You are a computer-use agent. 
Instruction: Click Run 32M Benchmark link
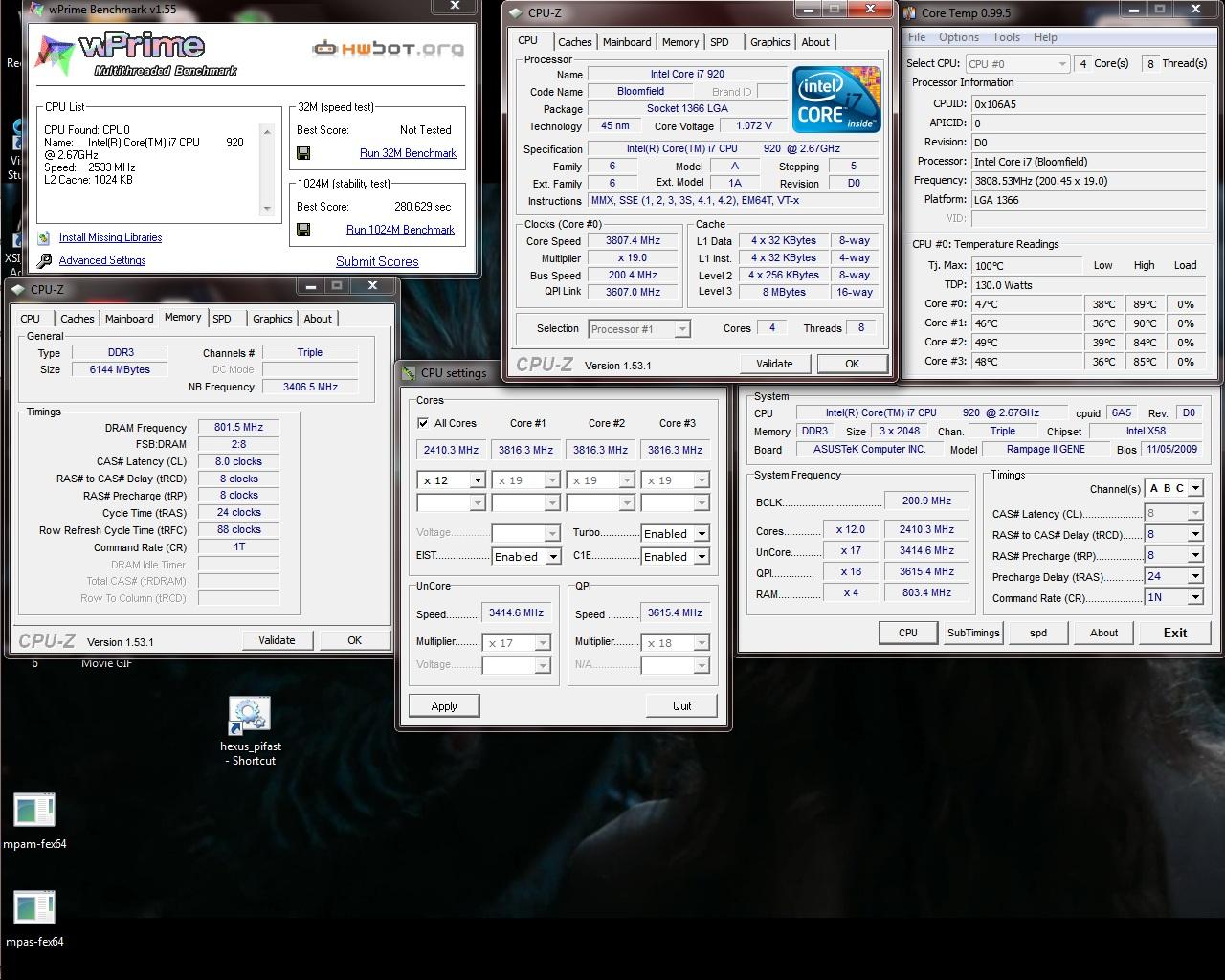click(x=408, y=153)
